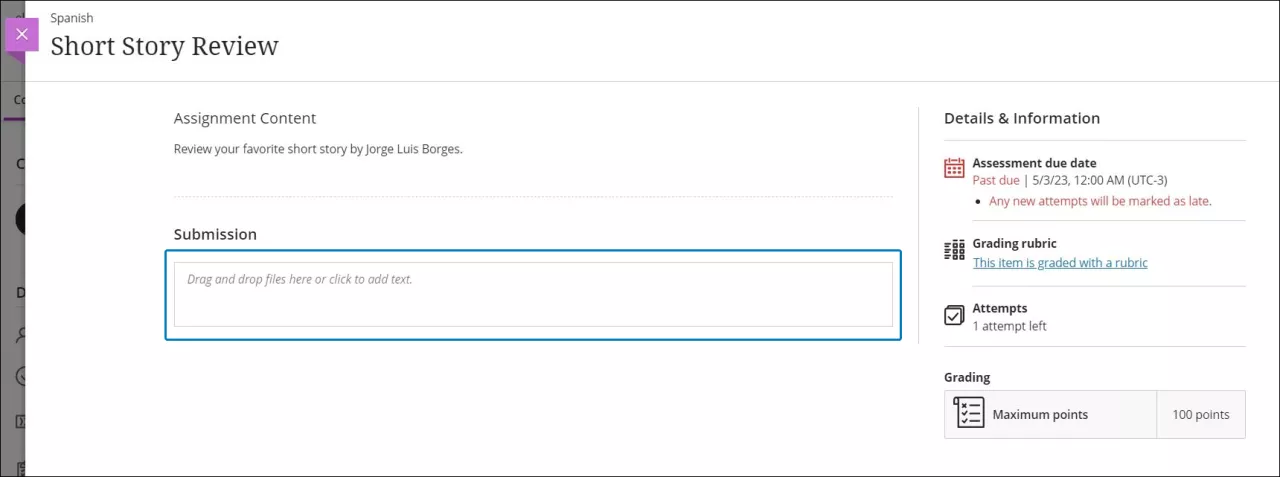
Task: Click the 'Assignment Content' heading
Action: [x=245, y=118]
